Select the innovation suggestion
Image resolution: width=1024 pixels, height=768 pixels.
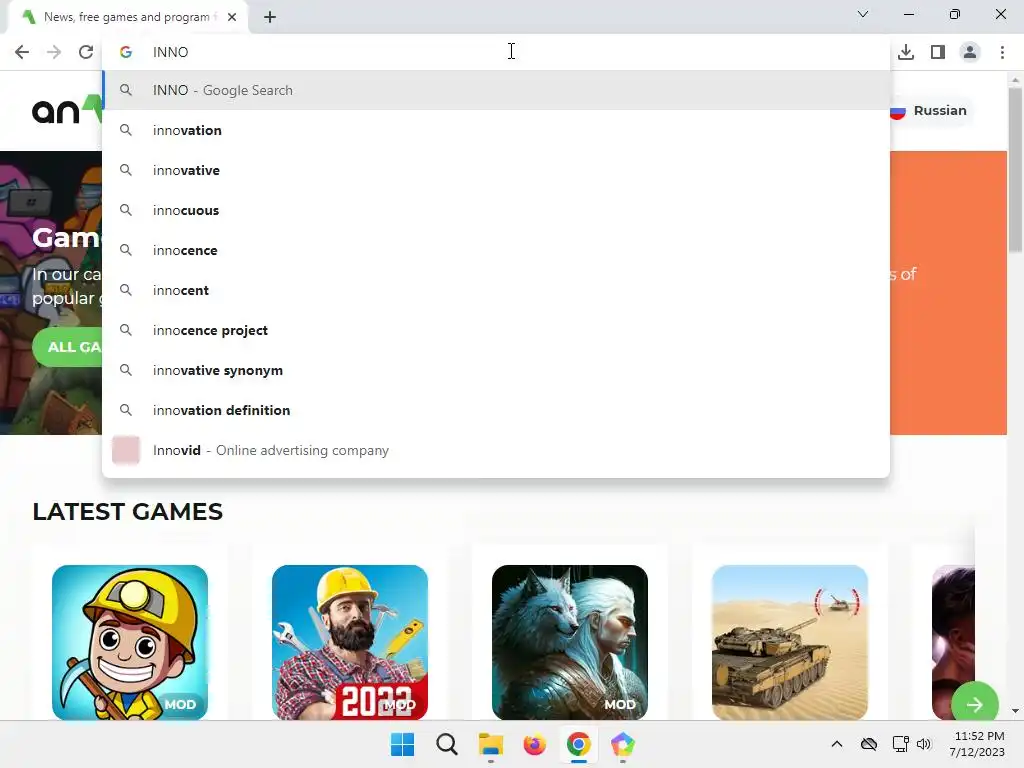(496, 131)
